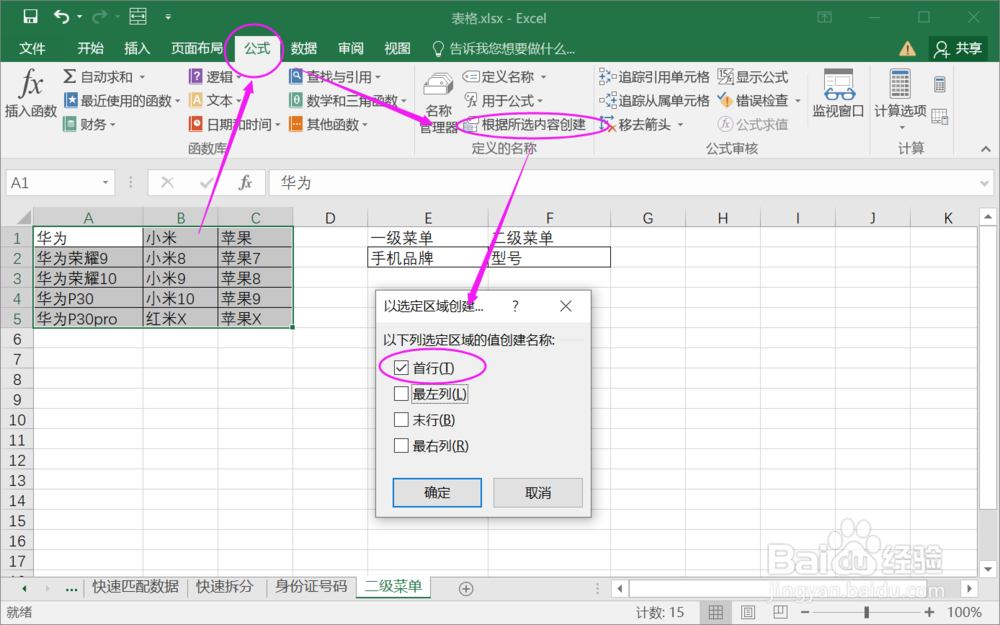
Task: Select cell containing 手机品牌
Action: (427, 258)
